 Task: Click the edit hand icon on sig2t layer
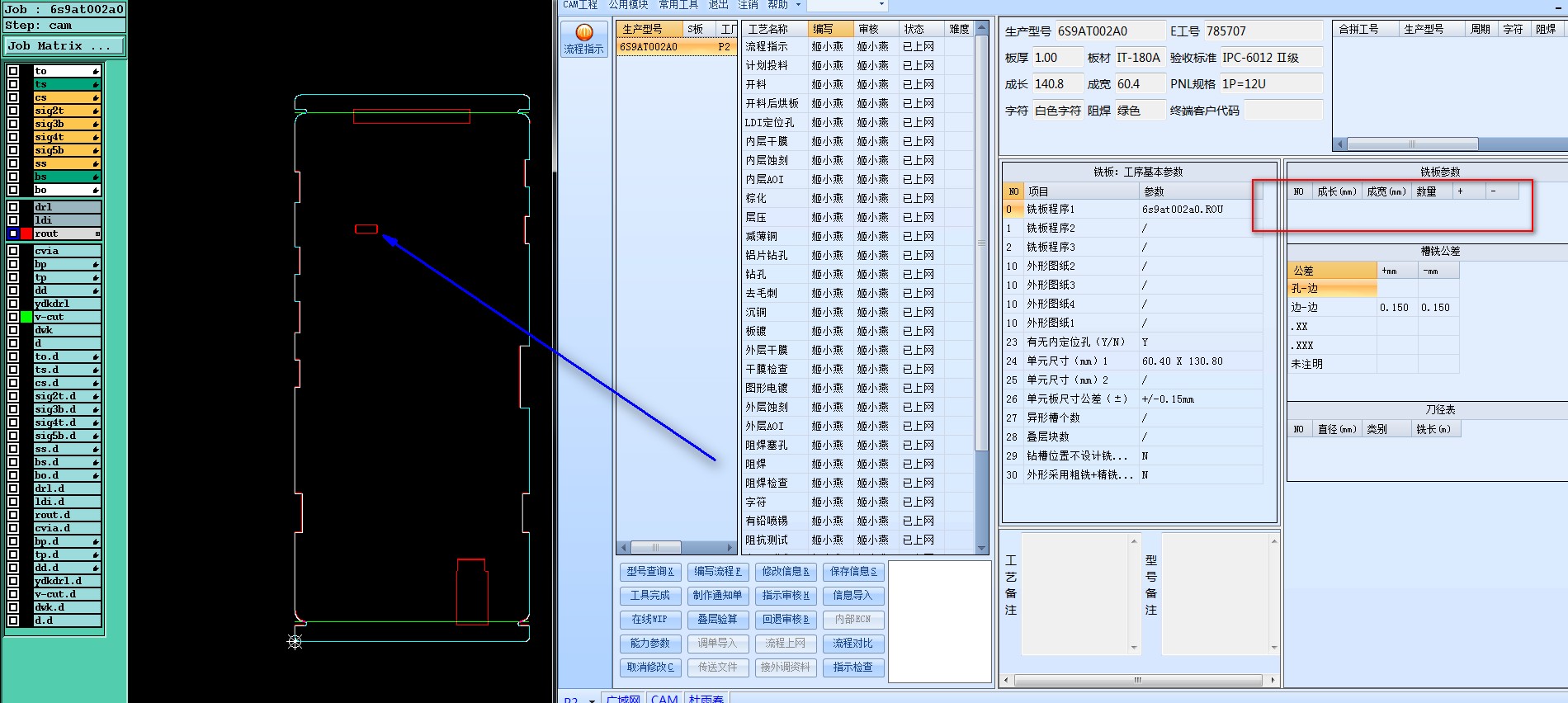coord(96,111)
